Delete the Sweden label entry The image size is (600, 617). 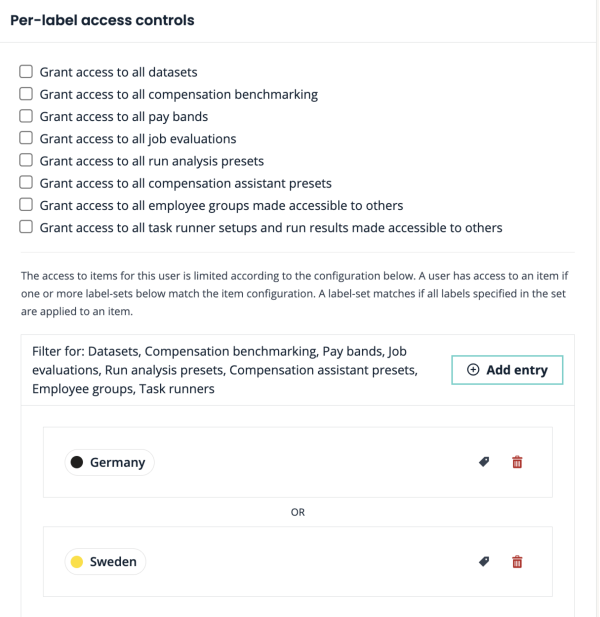pos(517,562)
